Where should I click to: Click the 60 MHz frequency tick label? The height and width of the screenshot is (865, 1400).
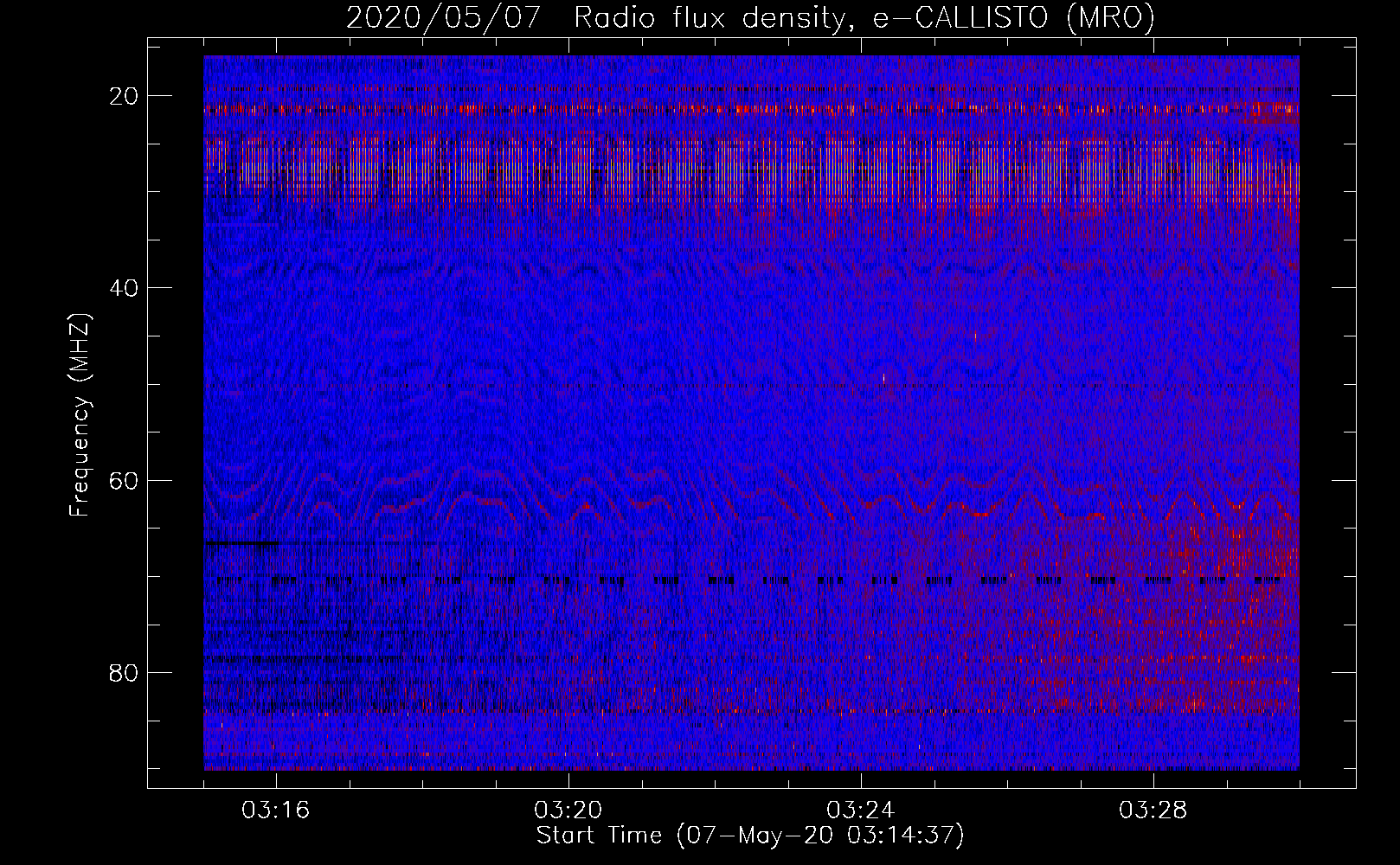click(x=125, y=480)
